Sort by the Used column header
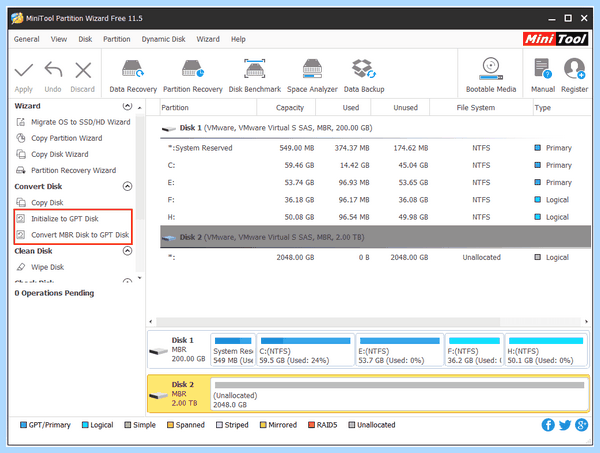Viewport: 600px width, 453px height. point(343,108)
